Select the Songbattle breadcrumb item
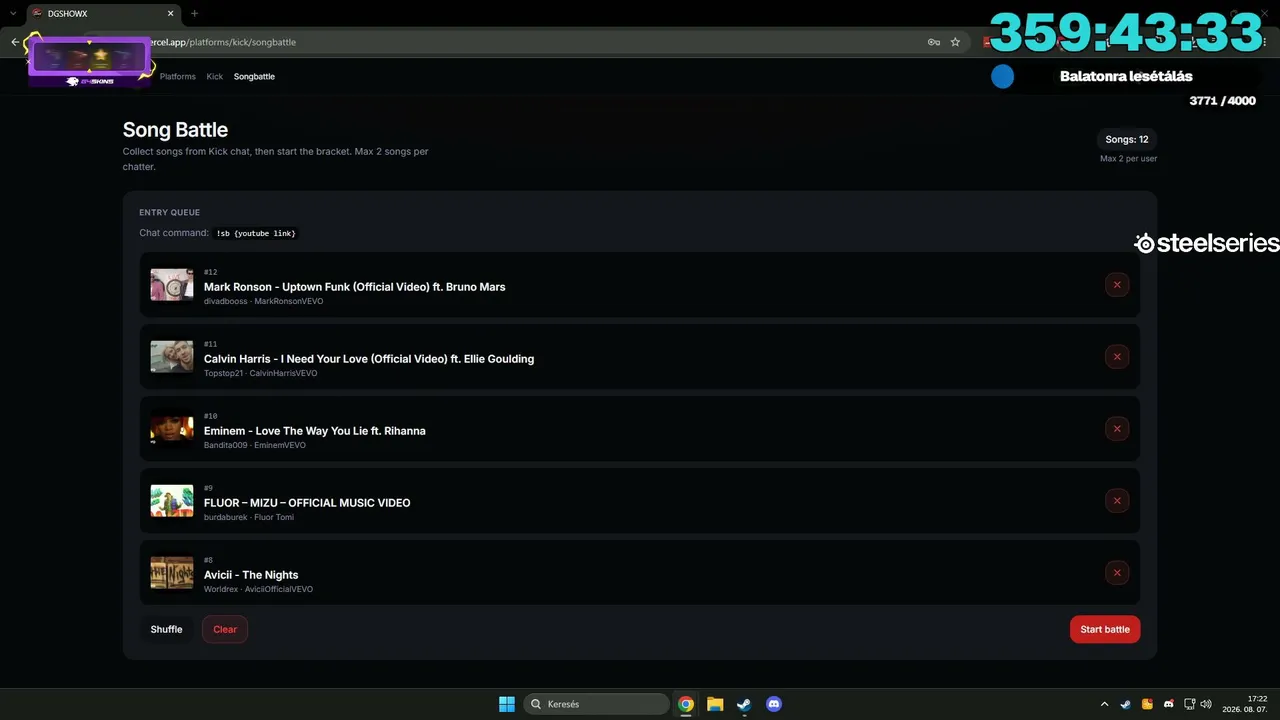 [x=254, y=76]
